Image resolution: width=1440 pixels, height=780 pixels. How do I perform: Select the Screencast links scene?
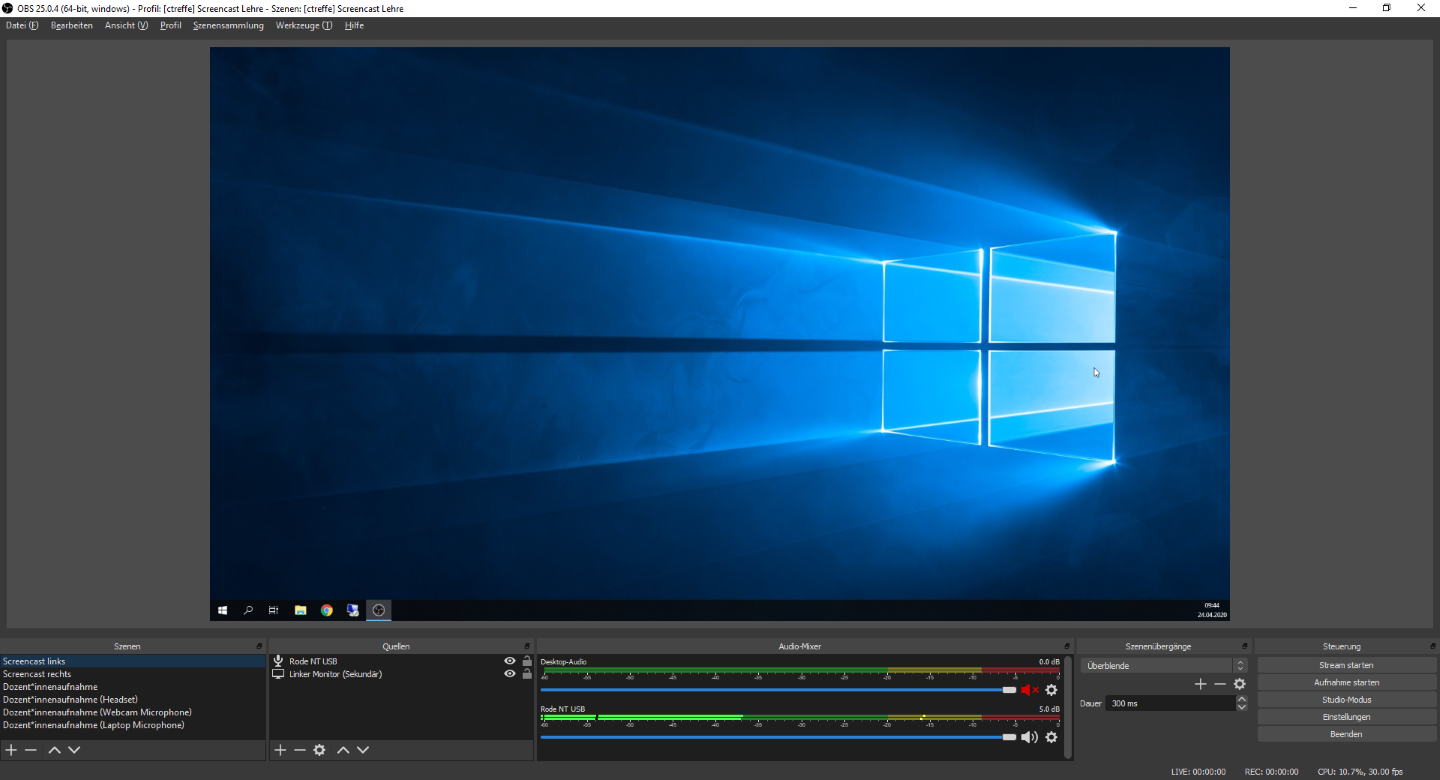click(133, 661)
